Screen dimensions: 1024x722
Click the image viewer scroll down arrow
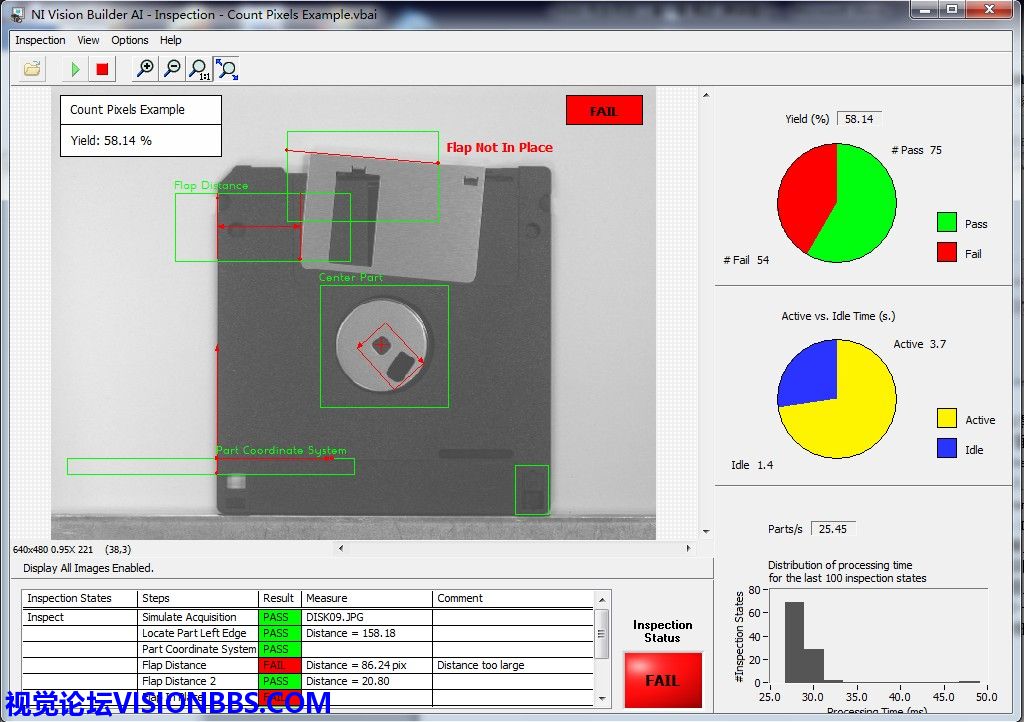coord(706,531)
